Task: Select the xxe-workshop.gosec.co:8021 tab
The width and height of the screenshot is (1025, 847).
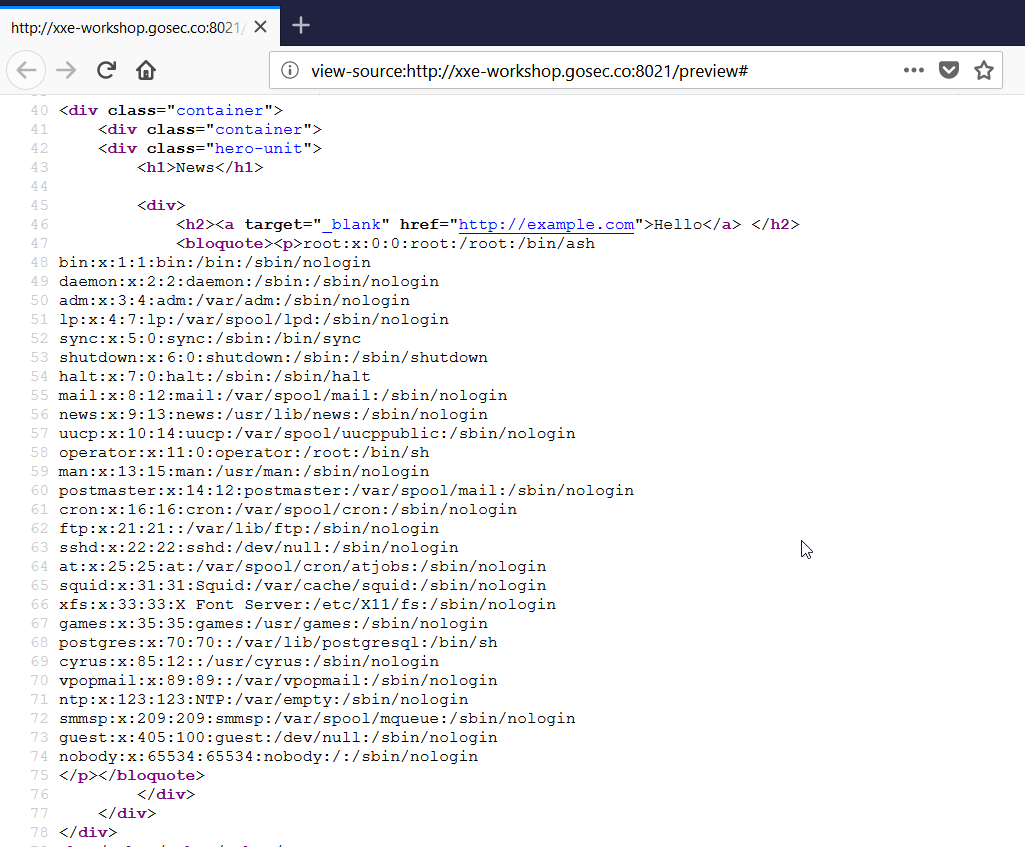Action: (x=125, y=27)
